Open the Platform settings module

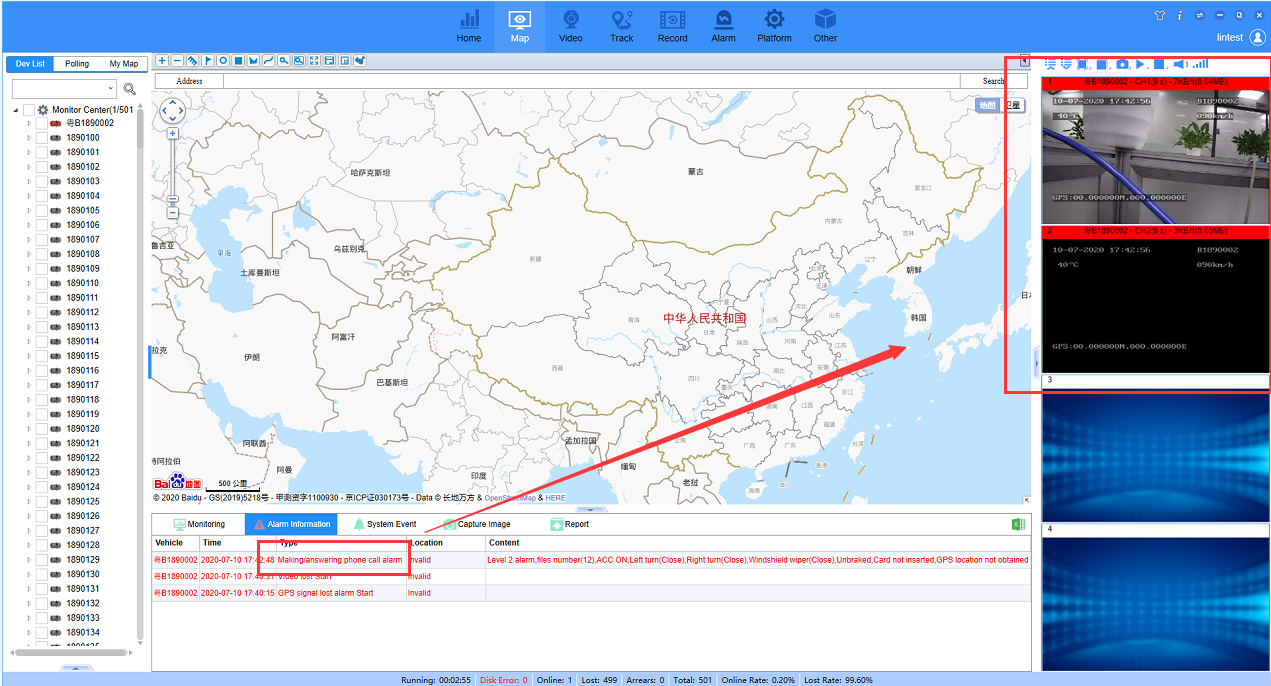774,26
